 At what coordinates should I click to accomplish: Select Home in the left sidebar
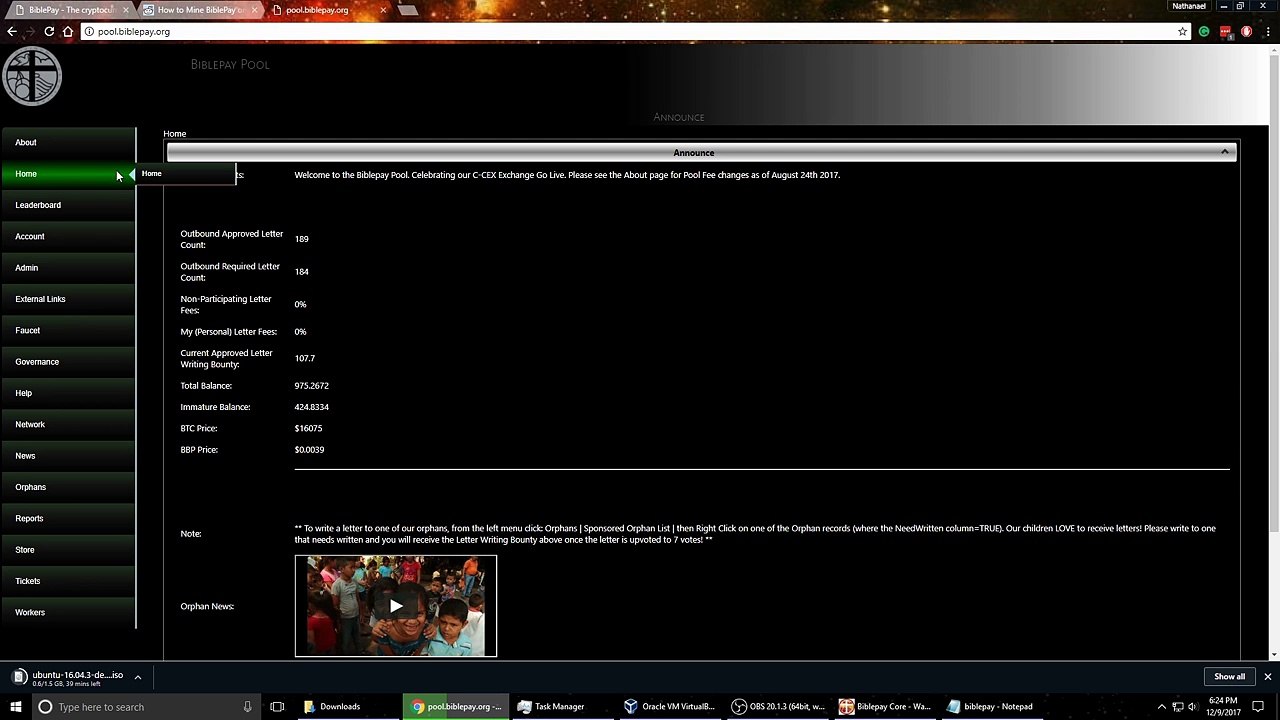tap(68, 174)
